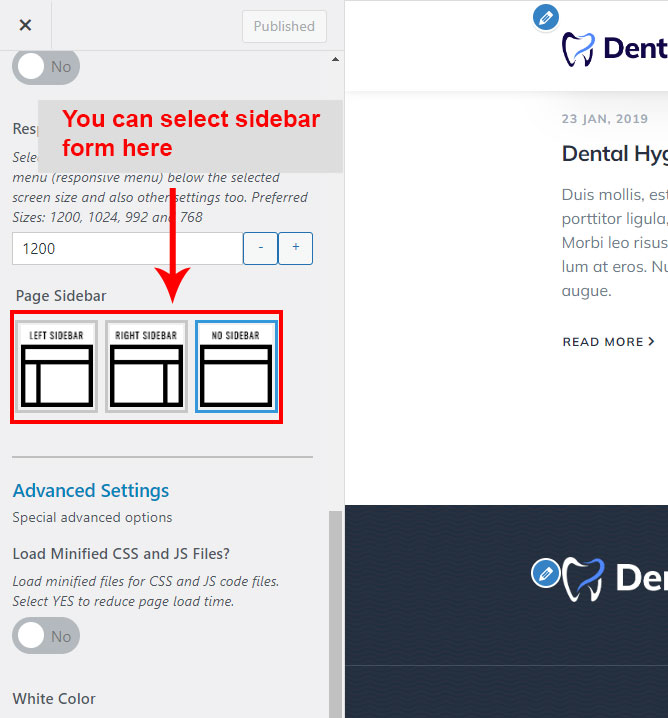Click the Published button
668x718 pixels.
(284, 26)
